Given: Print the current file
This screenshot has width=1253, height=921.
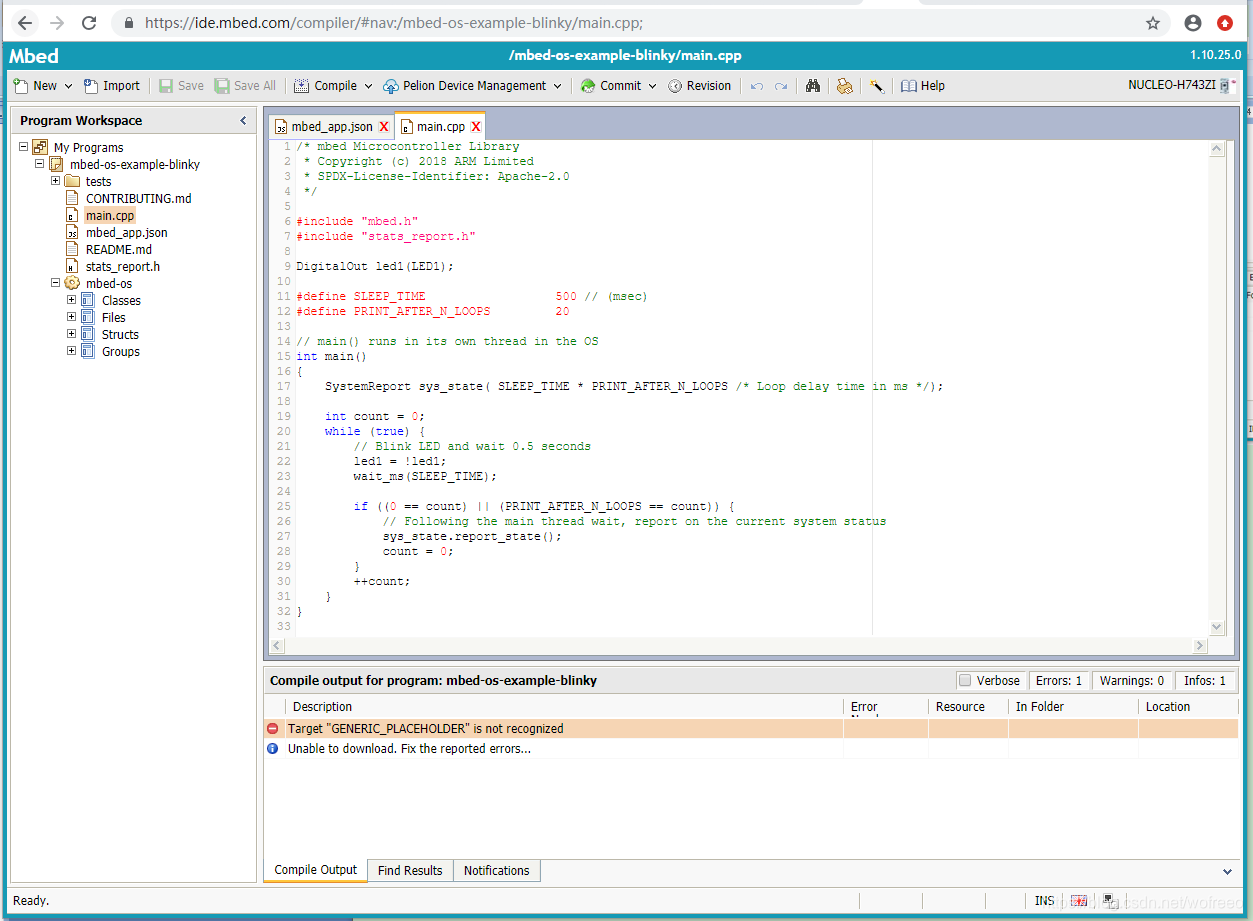Looking at the screenshot, I should (845, 86).
